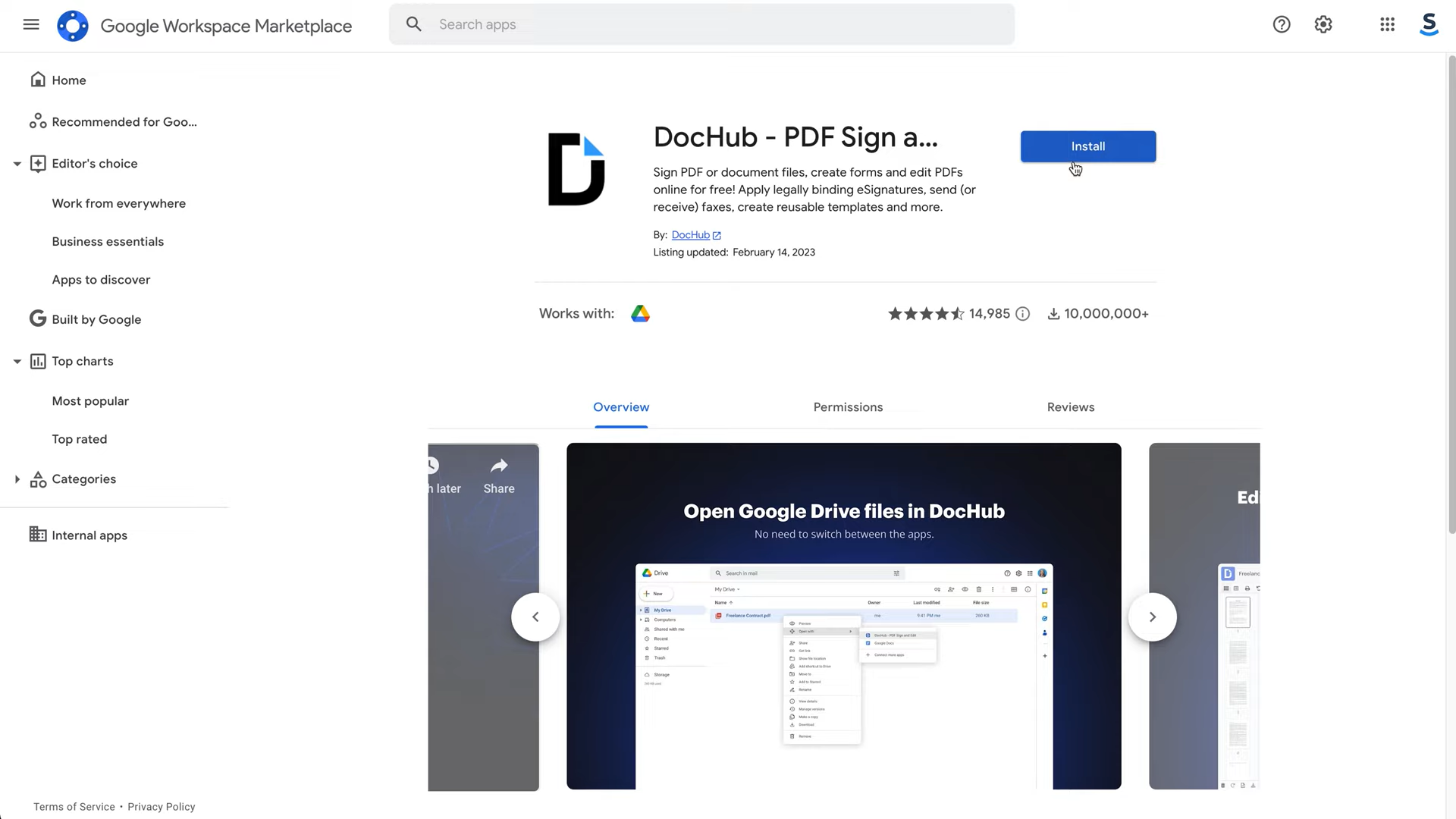Image resolution: width=1456 pixels, height=819 pixels.
Task: Open the Google apps grid
Action: pyautogui.click(x=1387, y=24)
